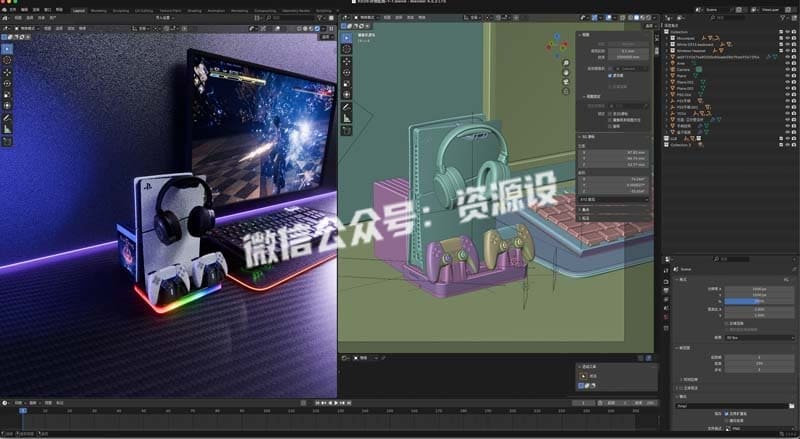The image size is (800, 439).
Task: Switch to the Sculpting workspace tab
Action: [121, 10]
